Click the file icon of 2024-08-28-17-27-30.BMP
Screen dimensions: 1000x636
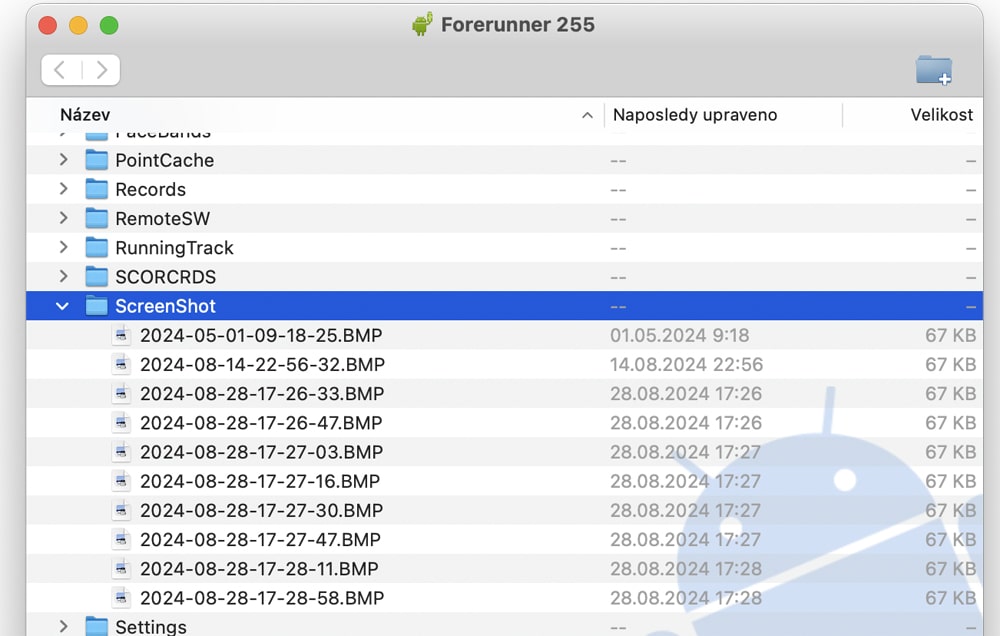click(x=121, y=510)
